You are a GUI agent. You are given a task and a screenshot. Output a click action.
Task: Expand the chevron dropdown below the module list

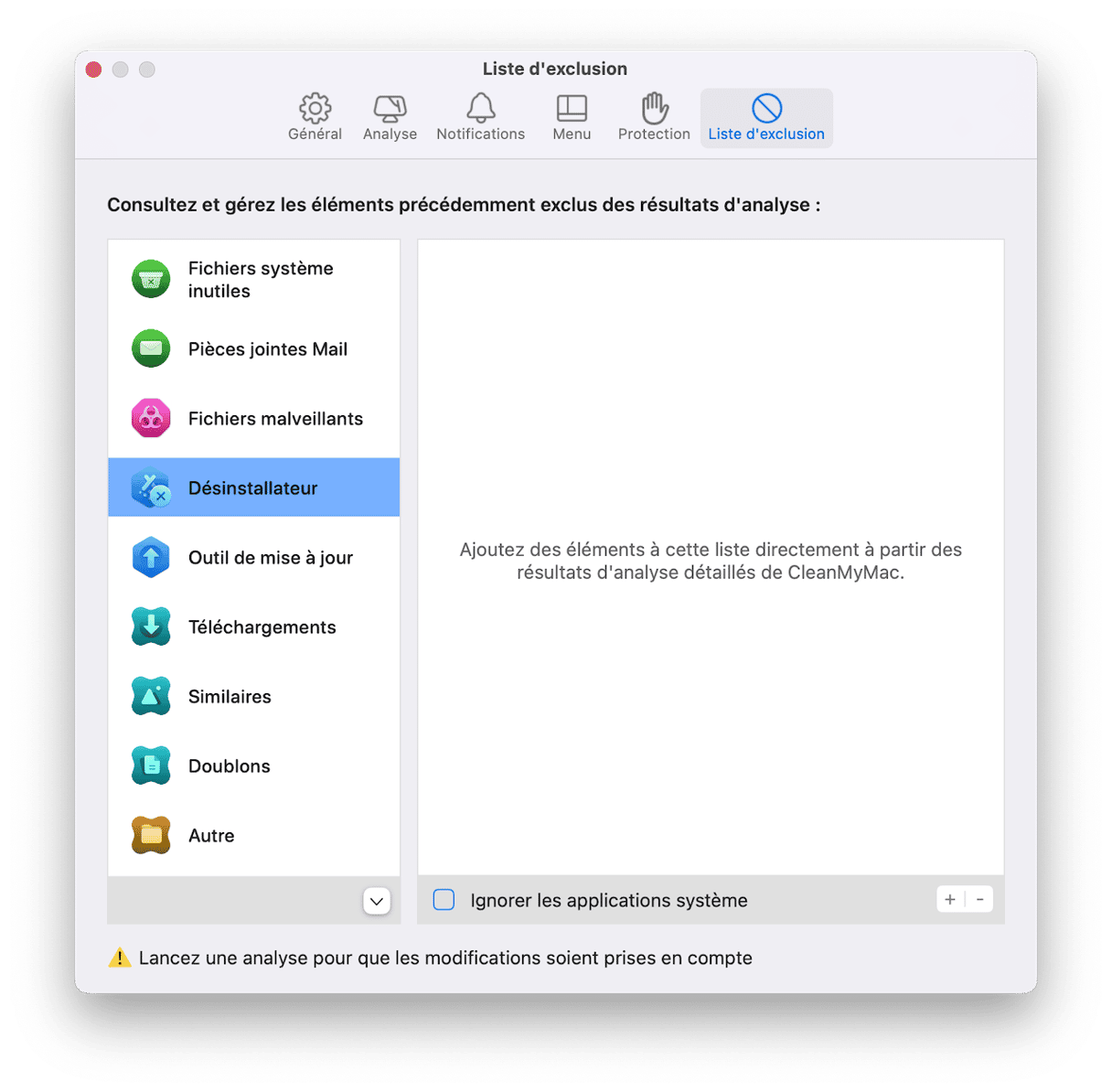(376, 901)
